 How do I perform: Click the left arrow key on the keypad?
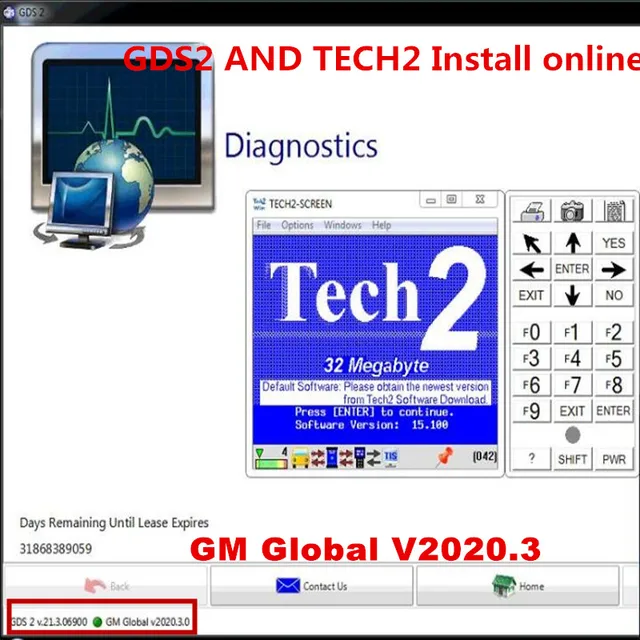click(x=532, y=269)
